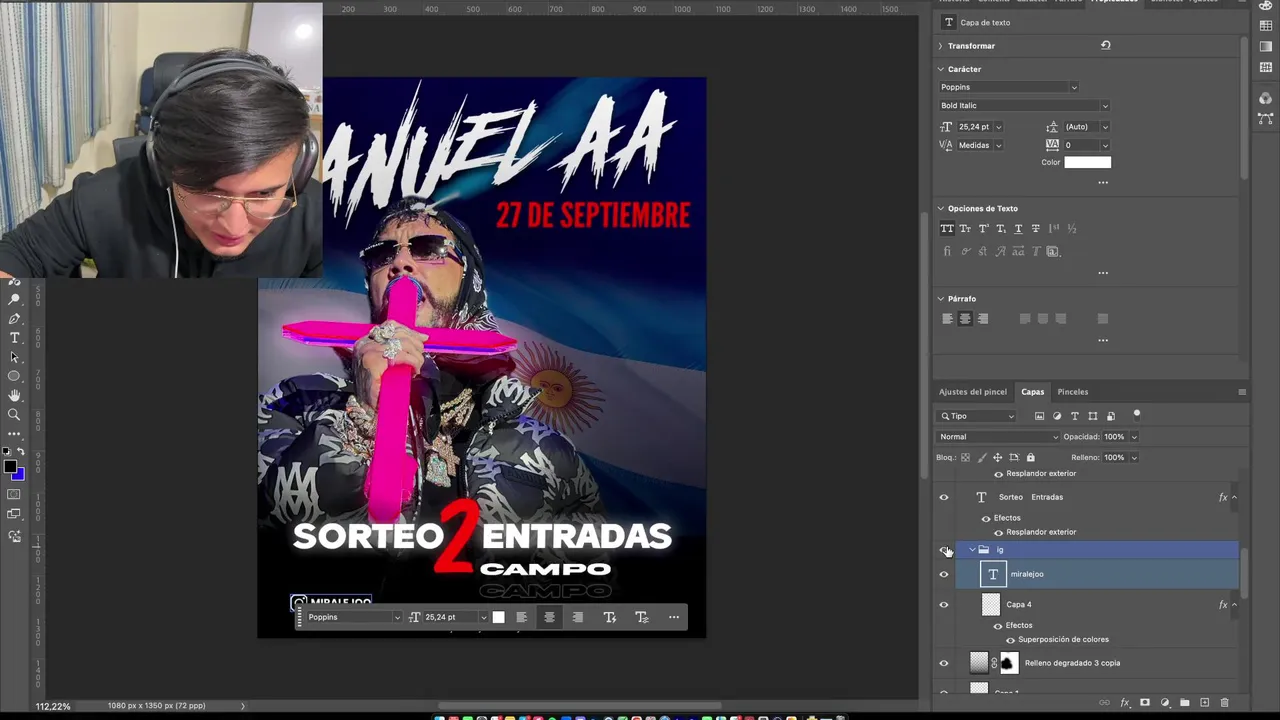The image size is (1280, 720).
Task: Switch to Ajustes del pincel tab
Action: 973,392
